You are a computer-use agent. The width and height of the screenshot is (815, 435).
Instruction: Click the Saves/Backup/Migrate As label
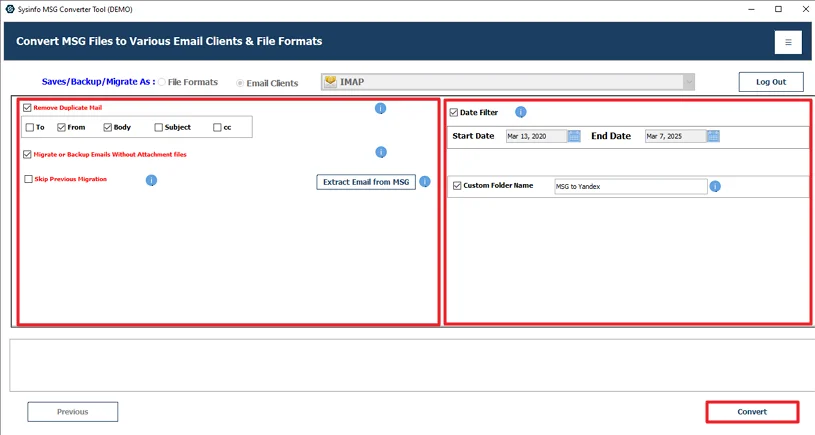[x=98, y=82]
